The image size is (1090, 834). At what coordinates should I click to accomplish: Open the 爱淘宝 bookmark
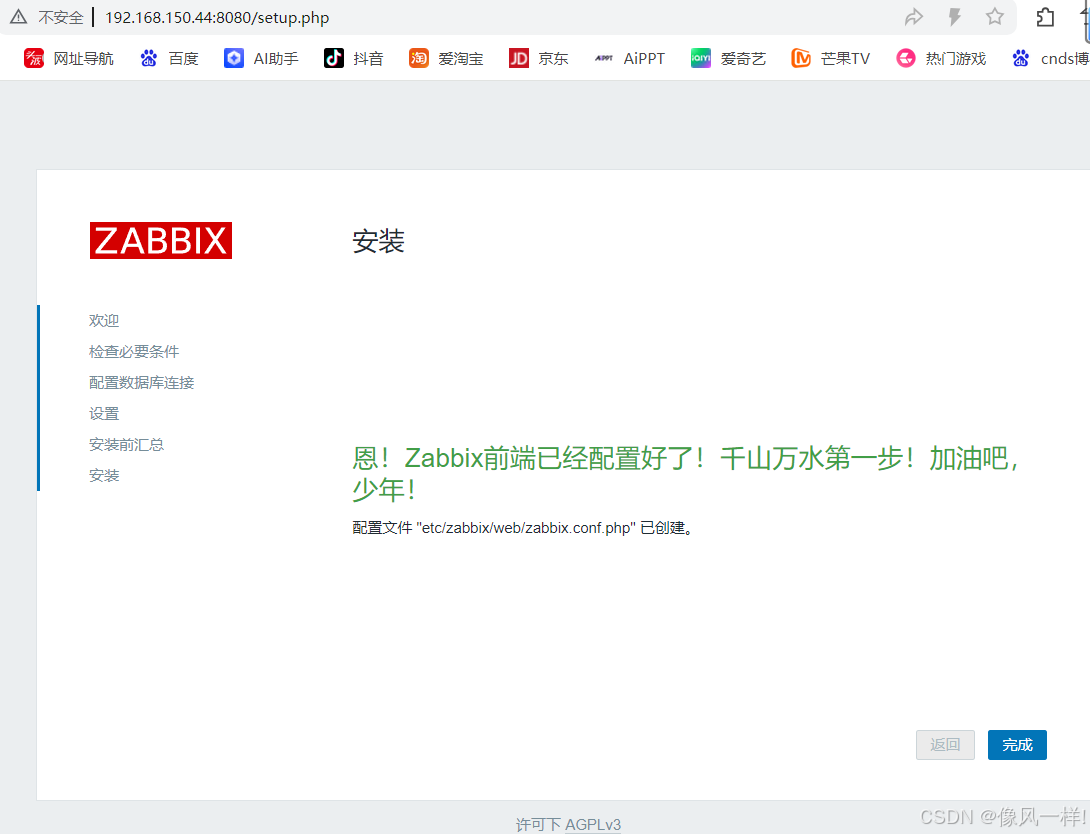446,58
